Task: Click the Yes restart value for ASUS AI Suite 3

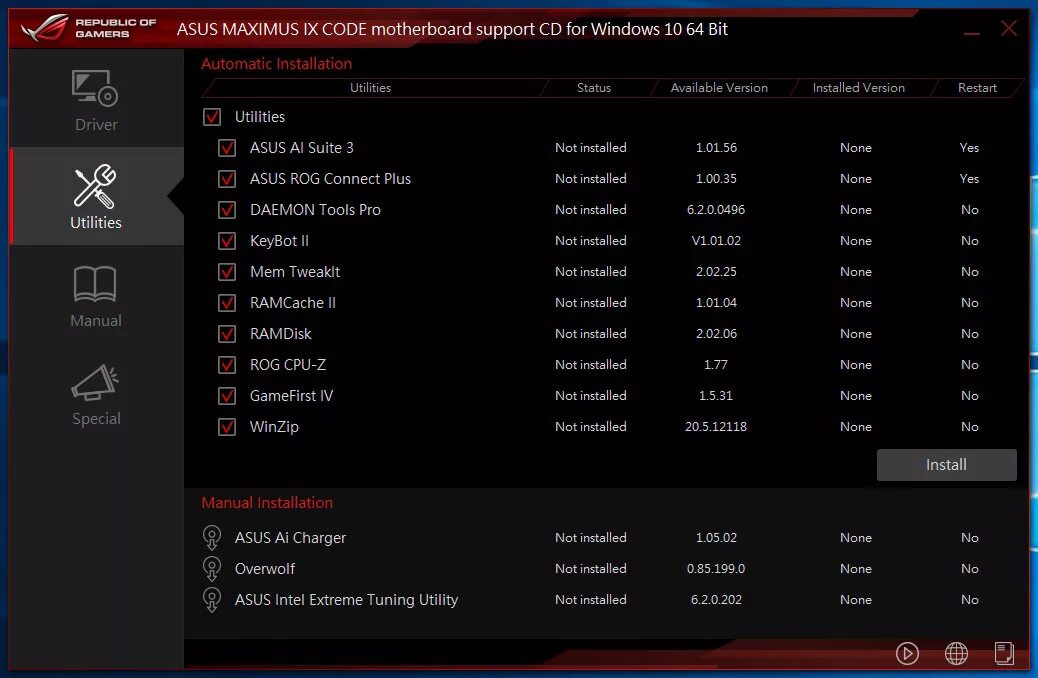Action: tap(969, 148)
